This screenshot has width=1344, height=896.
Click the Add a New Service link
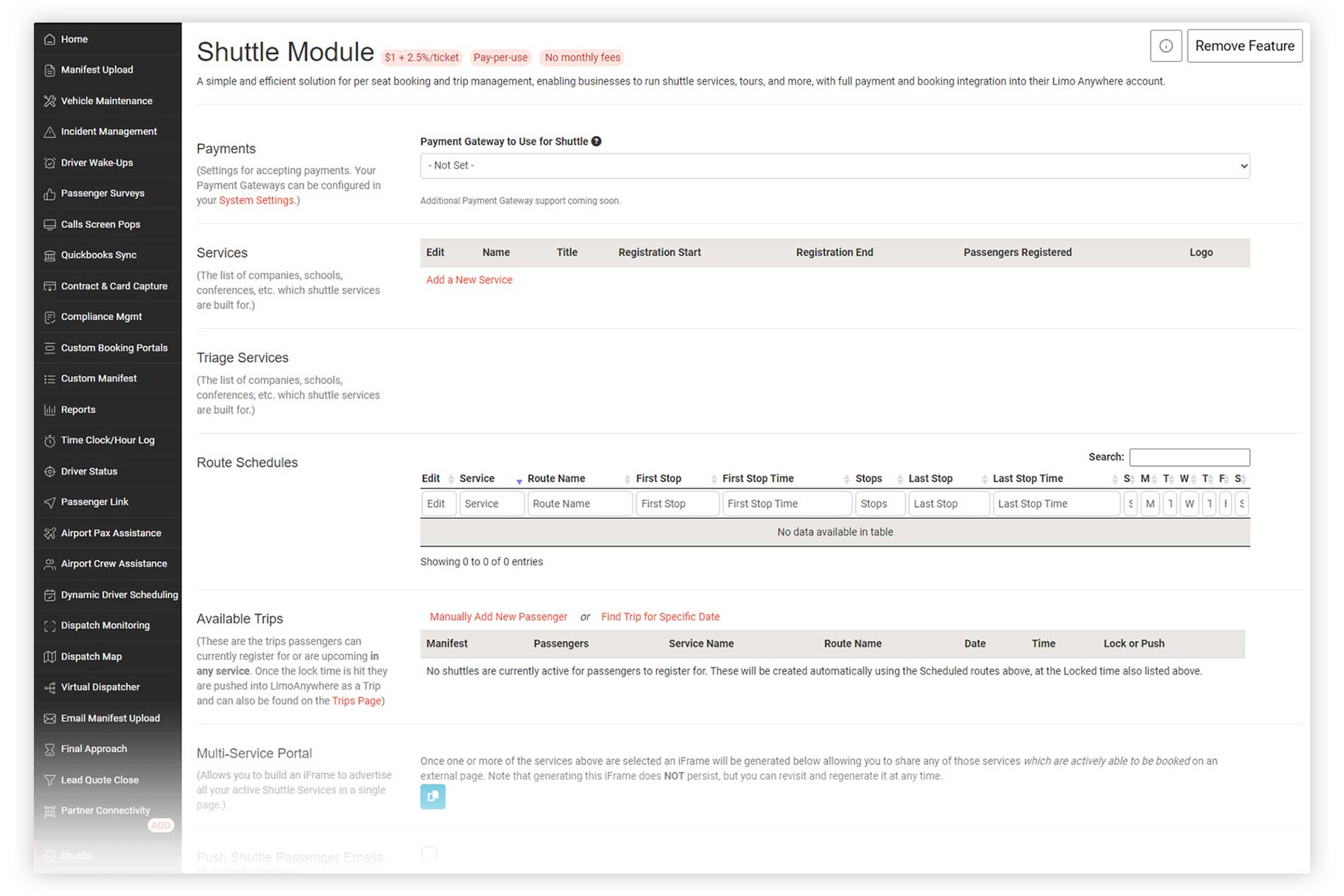point(469,280)
